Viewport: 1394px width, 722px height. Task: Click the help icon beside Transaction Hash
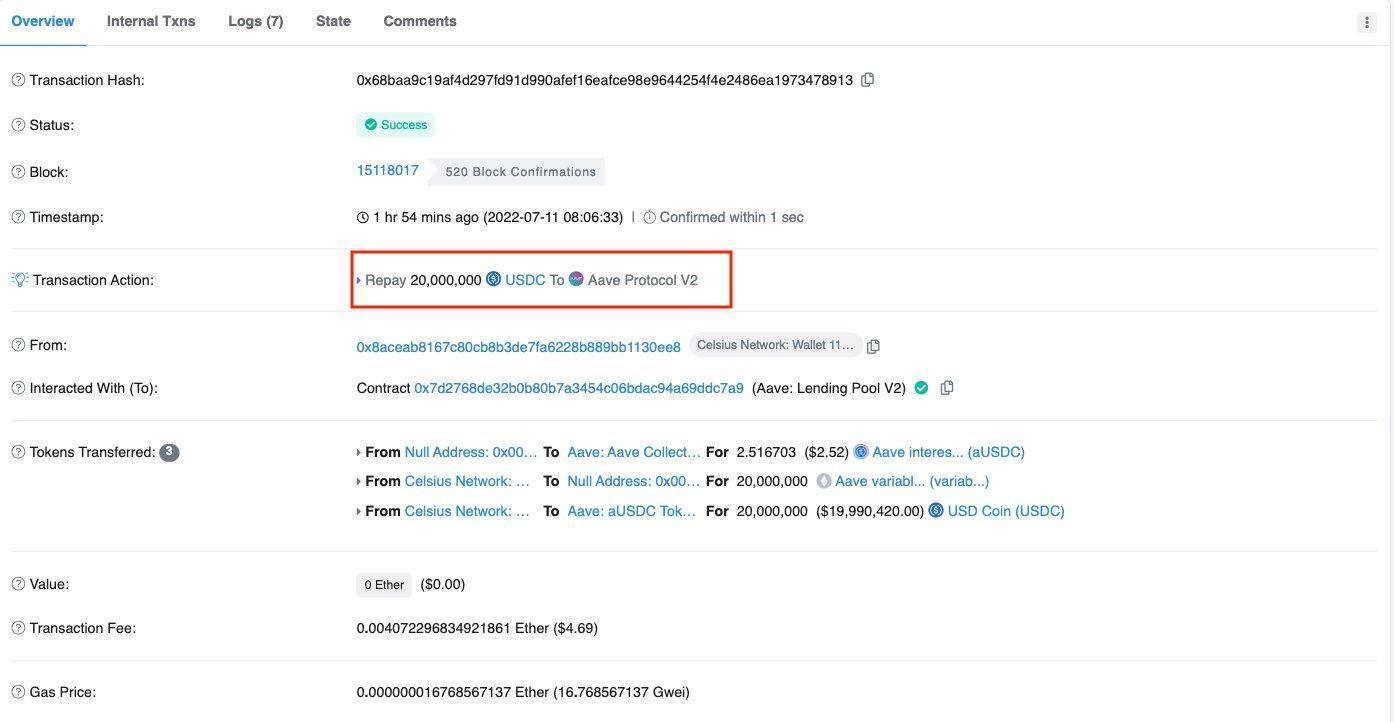pyautogui.click(x=18, y=80)
